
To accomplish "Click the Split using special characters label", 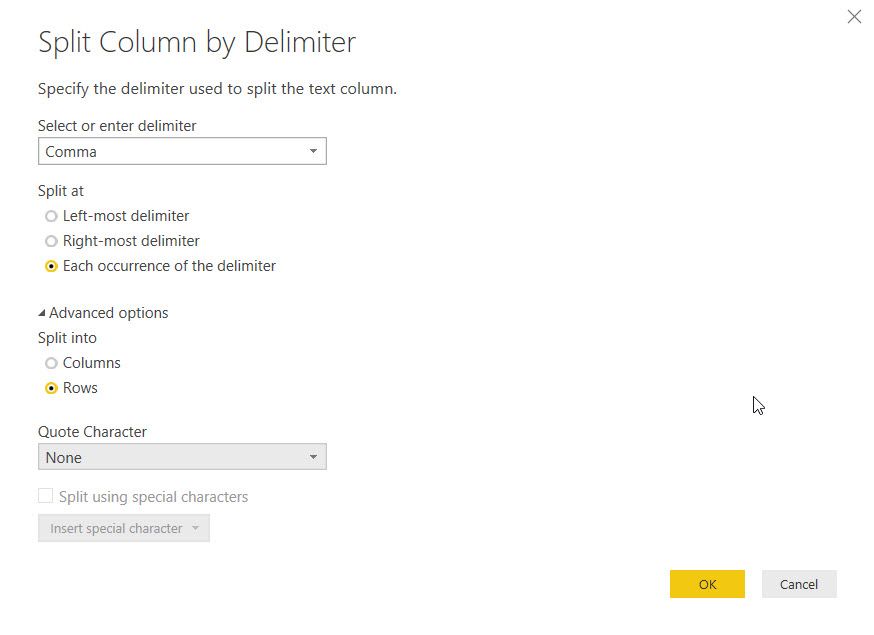I will pos(153,497).
